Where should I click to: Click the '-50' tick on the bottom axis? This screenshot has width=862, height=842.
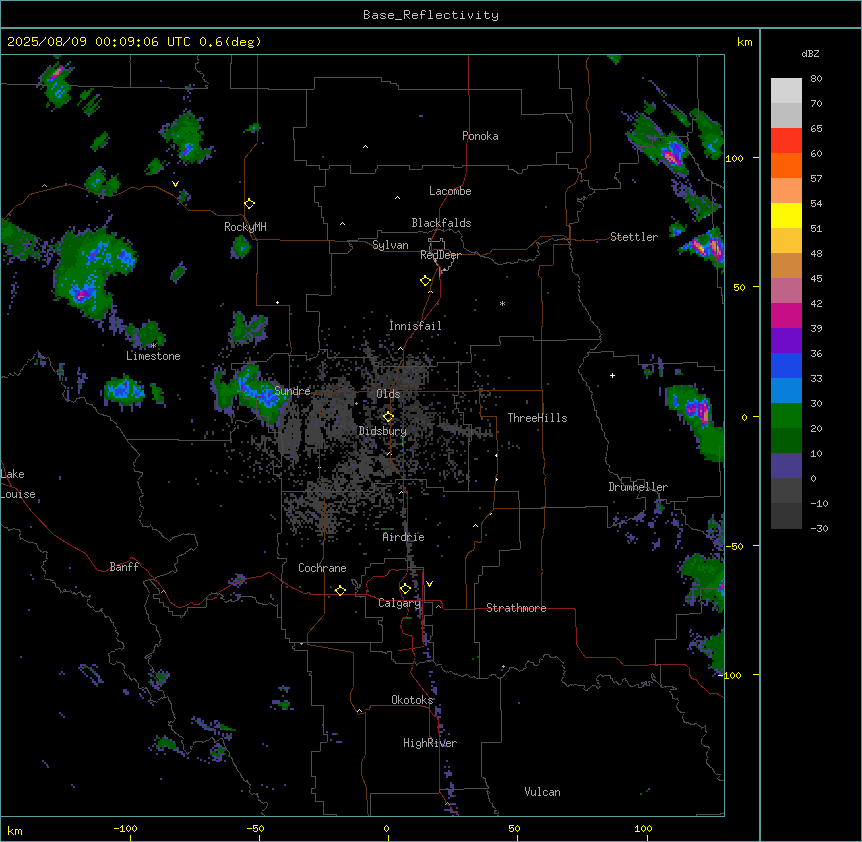click(x=255, y=828)
